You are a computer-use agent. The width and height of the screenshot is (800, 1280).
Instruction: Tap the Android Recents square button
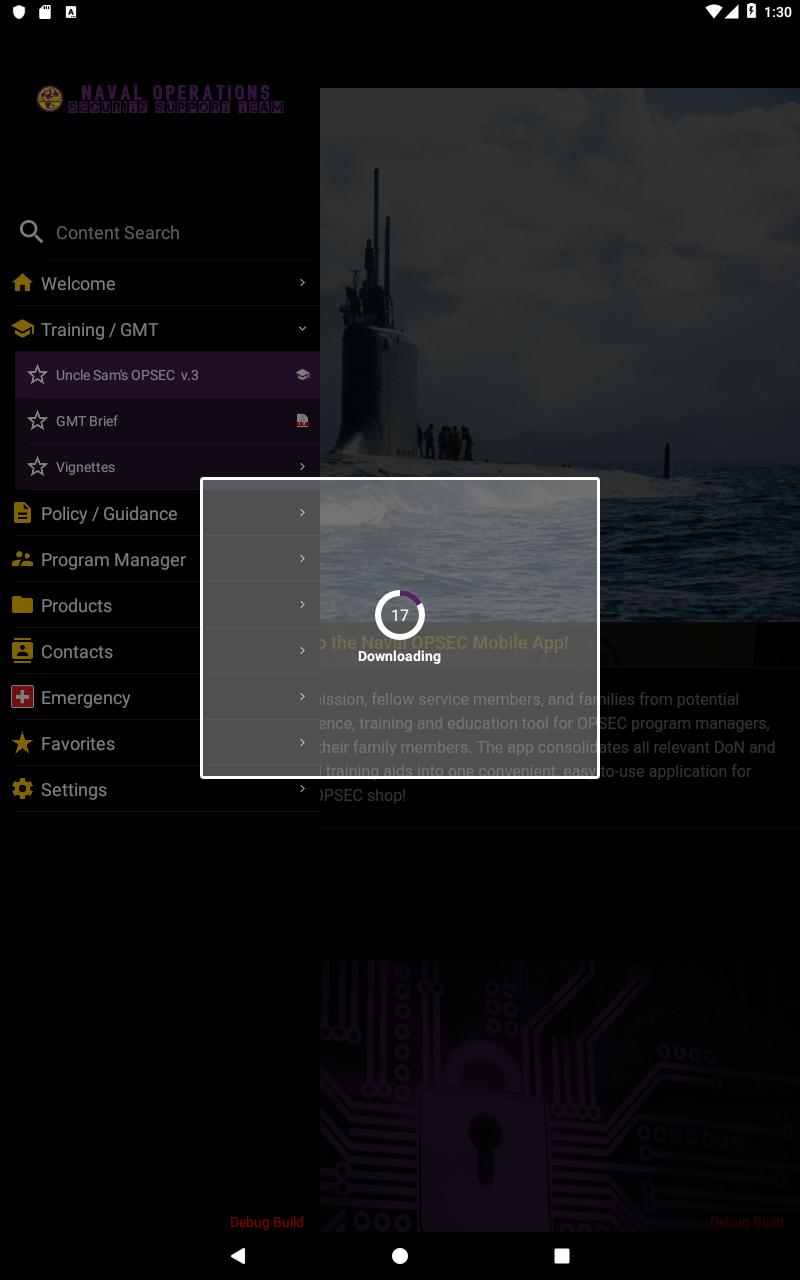(562, 1255)
